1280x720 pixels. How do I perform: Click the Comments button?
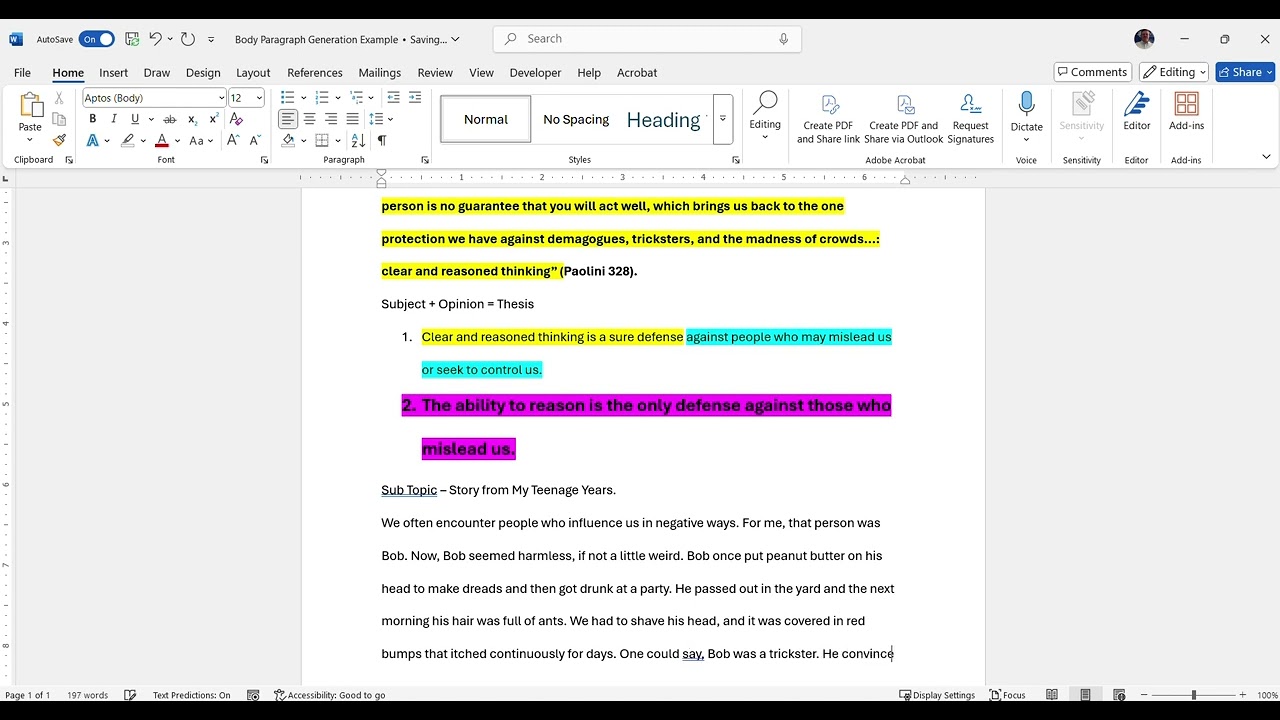point(1092,72)
